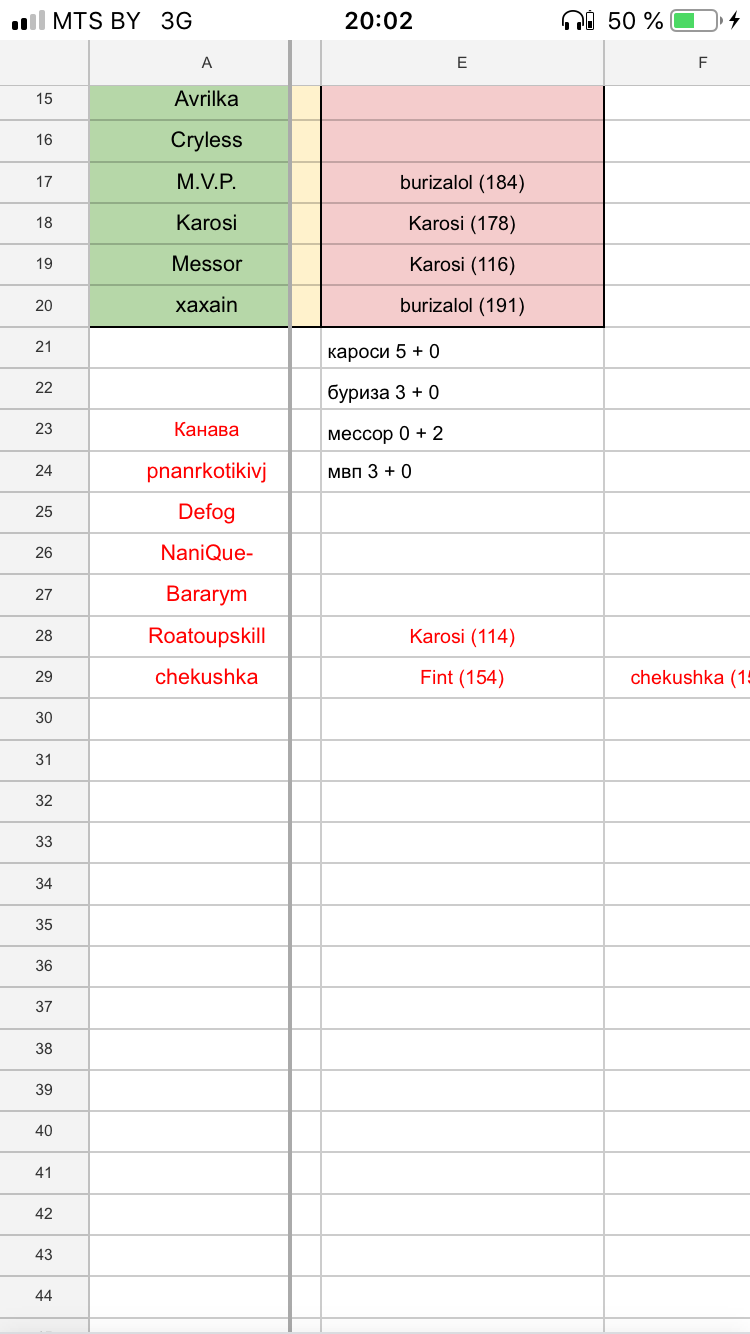Screen dimensions: 750x1334
Task: Select the red Fint (154) cell
Action: click(462, 677)
